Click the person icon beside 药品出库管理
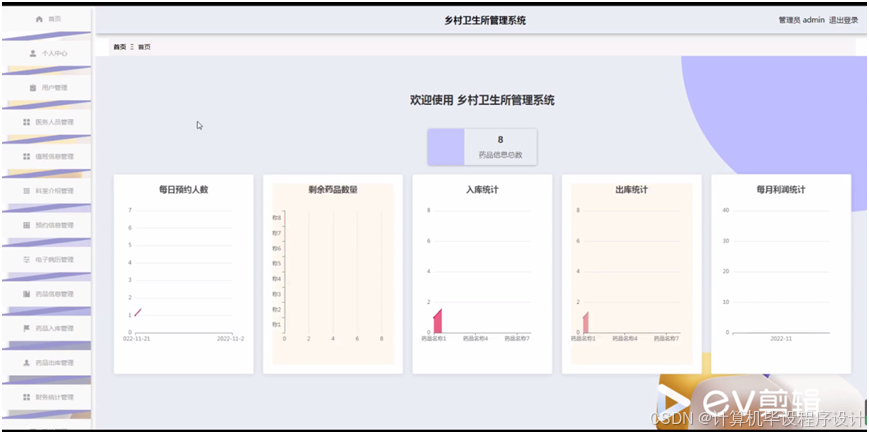869x434 pixels. [26, 362]
